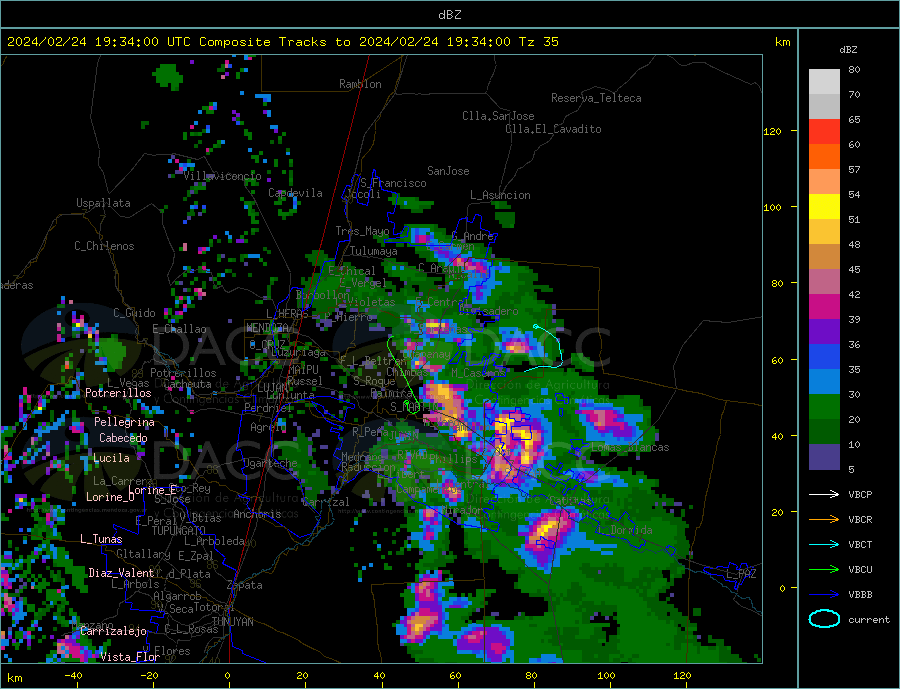The width and height of the screenshot is (900, 689).
Task: Select the red 60–65 dBZ legend swatch
Action: [x=824, y=131]
